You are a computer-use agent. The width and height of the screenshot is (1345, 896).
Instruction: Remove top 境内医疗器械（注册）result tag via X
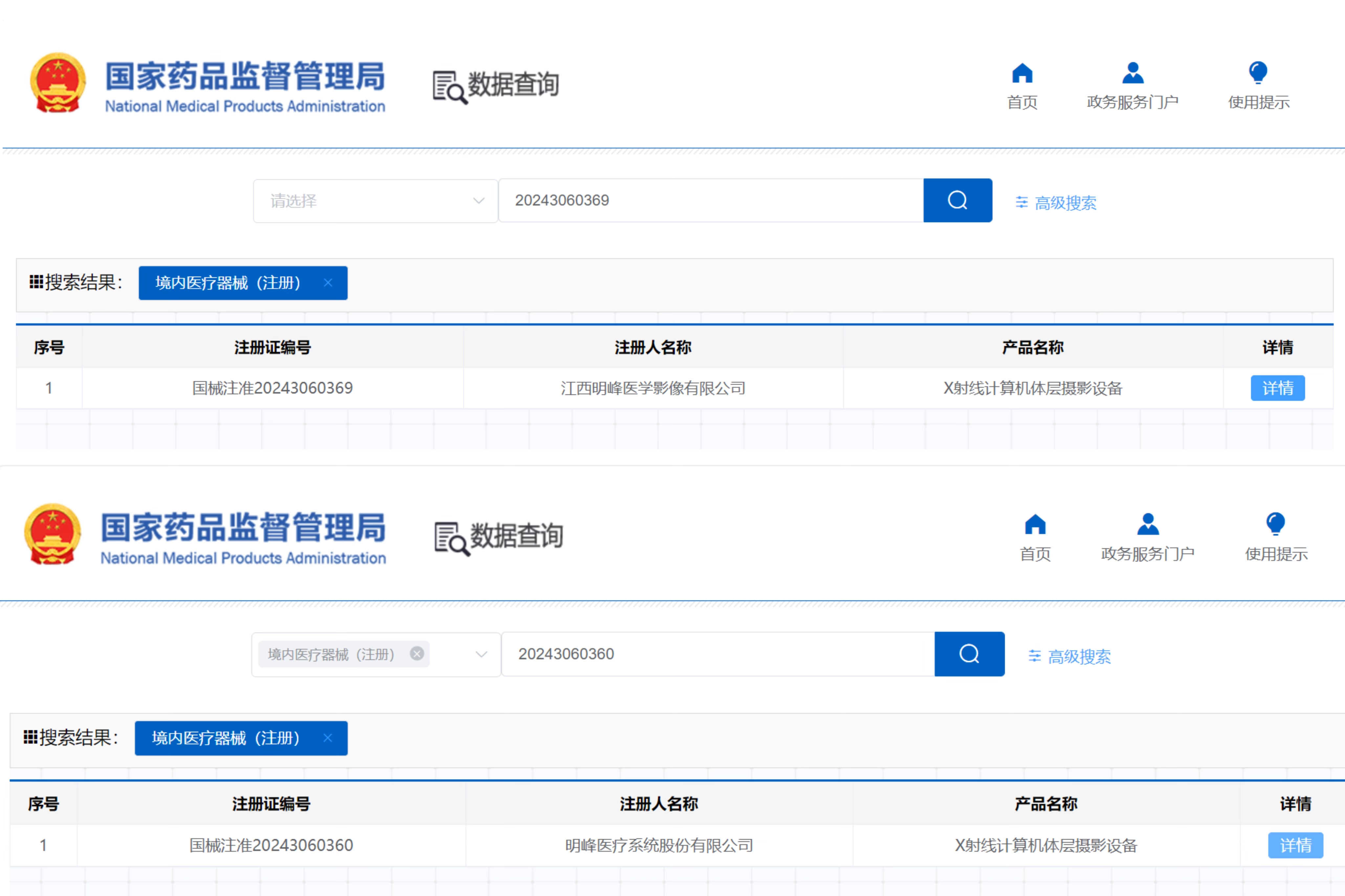click(328, 283)
